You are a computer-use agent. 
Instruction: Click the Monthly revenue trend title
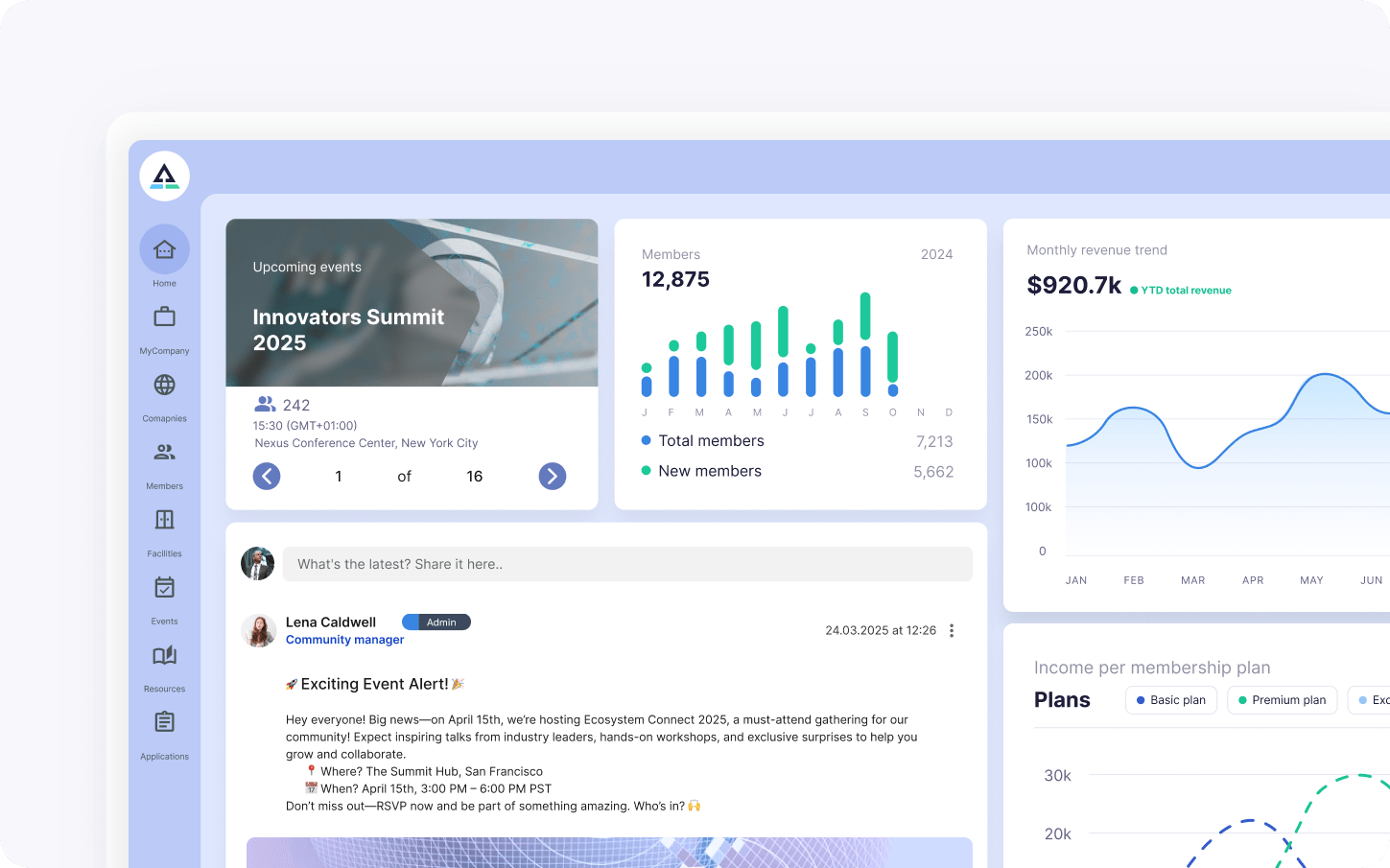click(1096, 250)
